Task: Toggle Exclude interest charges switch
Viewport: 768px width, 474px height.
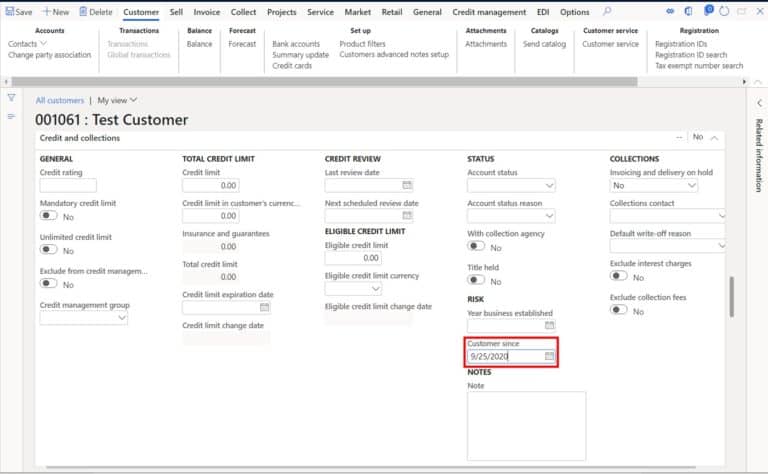Action: tap(619, 276)
